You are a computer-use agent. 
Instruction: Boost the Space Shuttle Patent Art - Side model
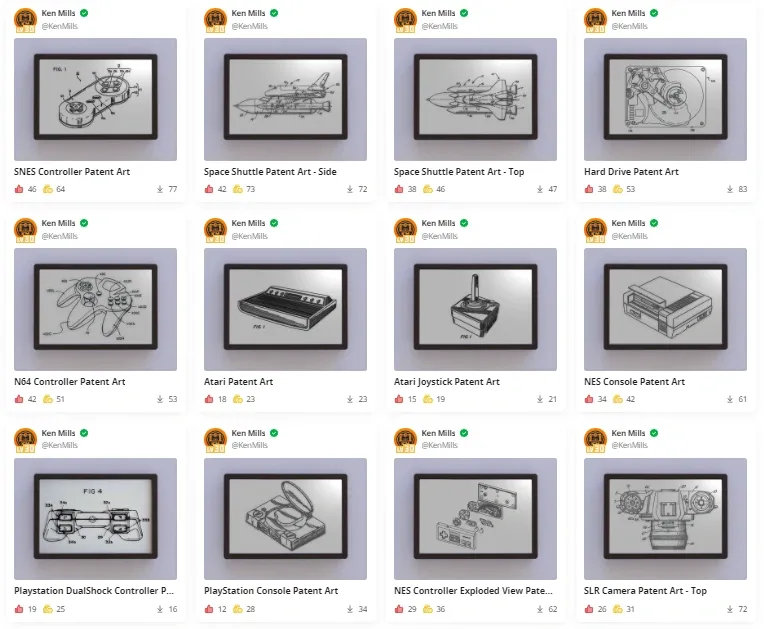click(238, 189)
